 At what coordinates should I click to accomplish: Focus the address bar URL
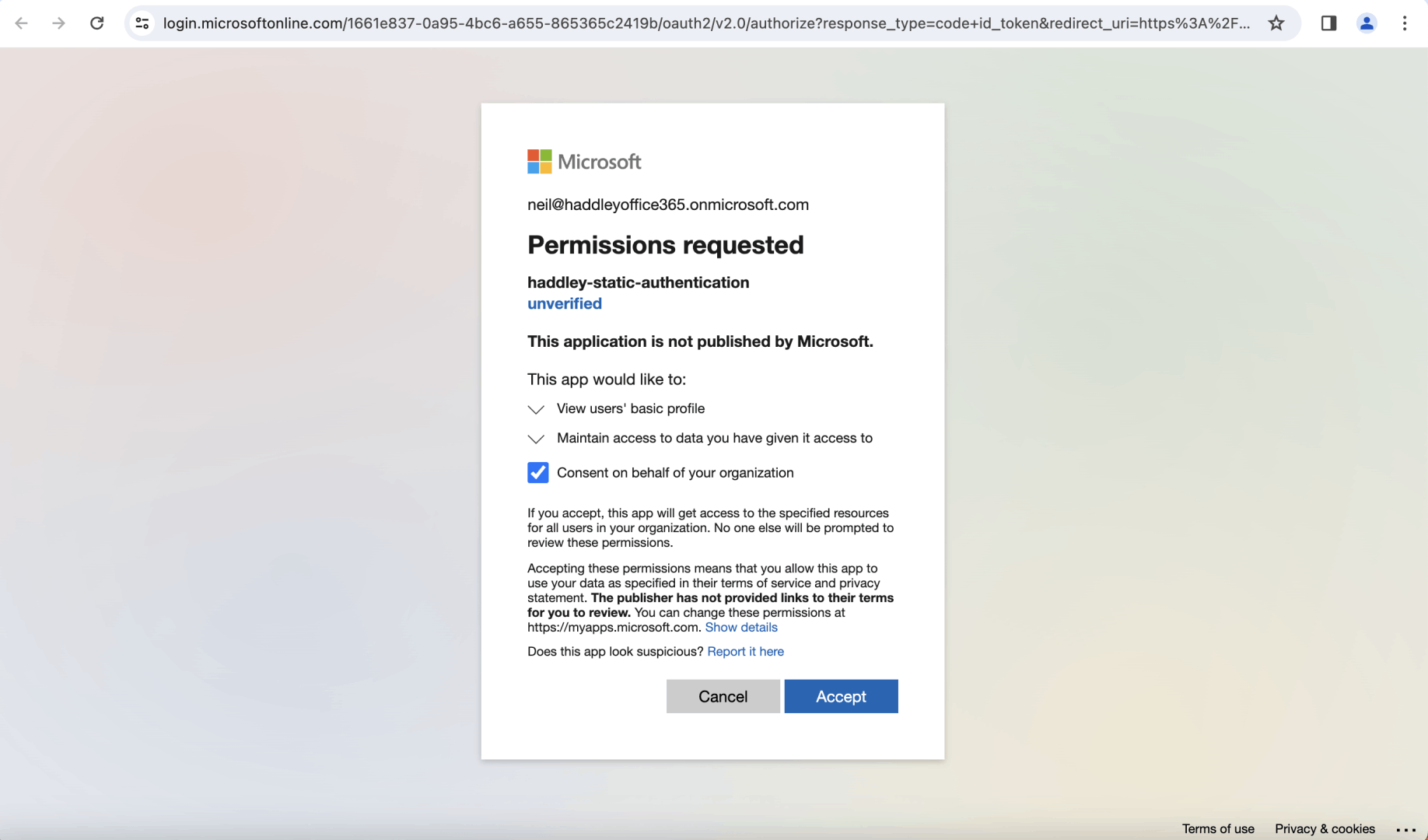point(706,23)
